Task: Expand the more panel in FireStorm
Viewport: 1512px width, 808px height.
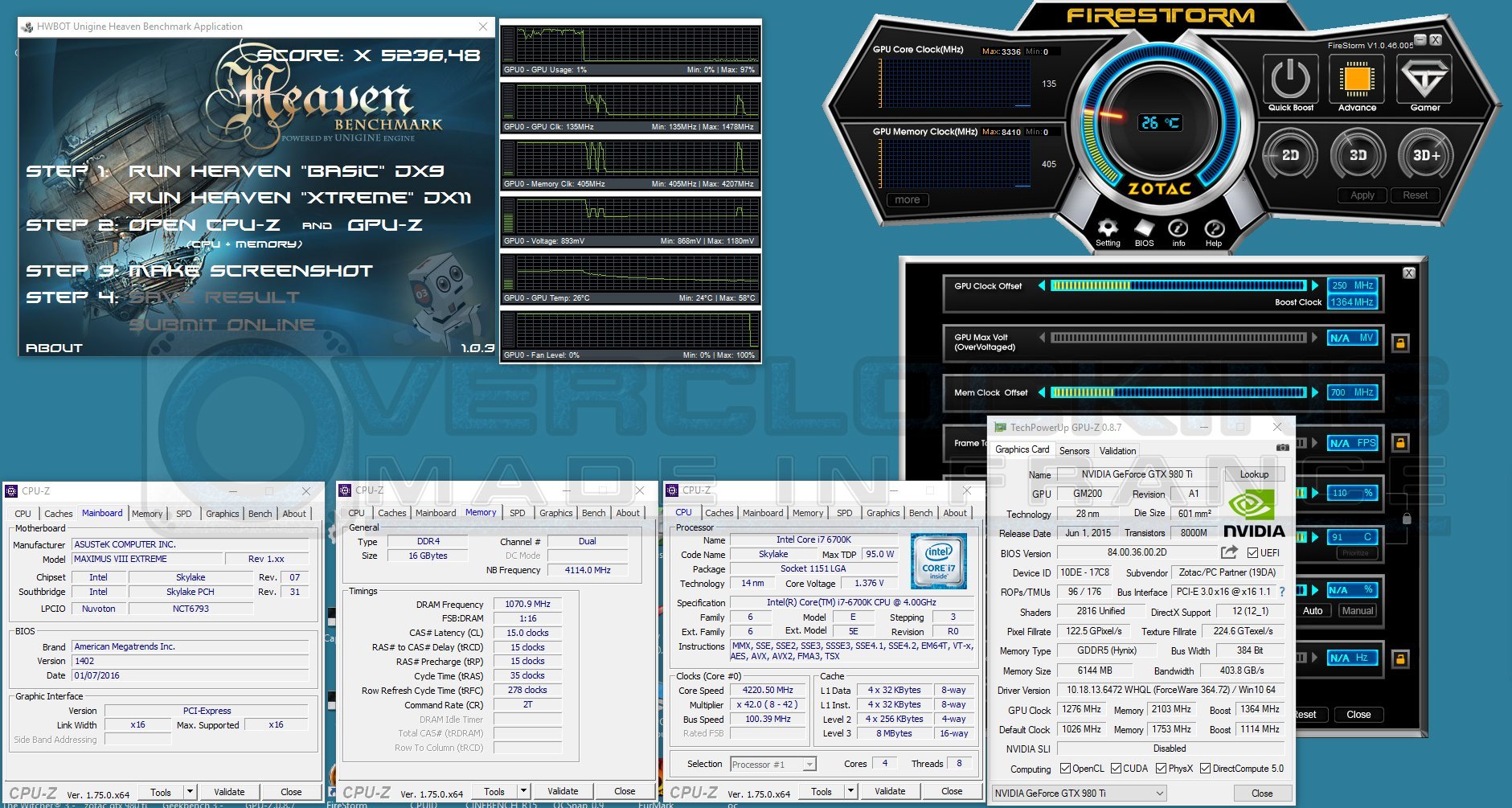Action: pyautogui.click(x=908, y=200)
